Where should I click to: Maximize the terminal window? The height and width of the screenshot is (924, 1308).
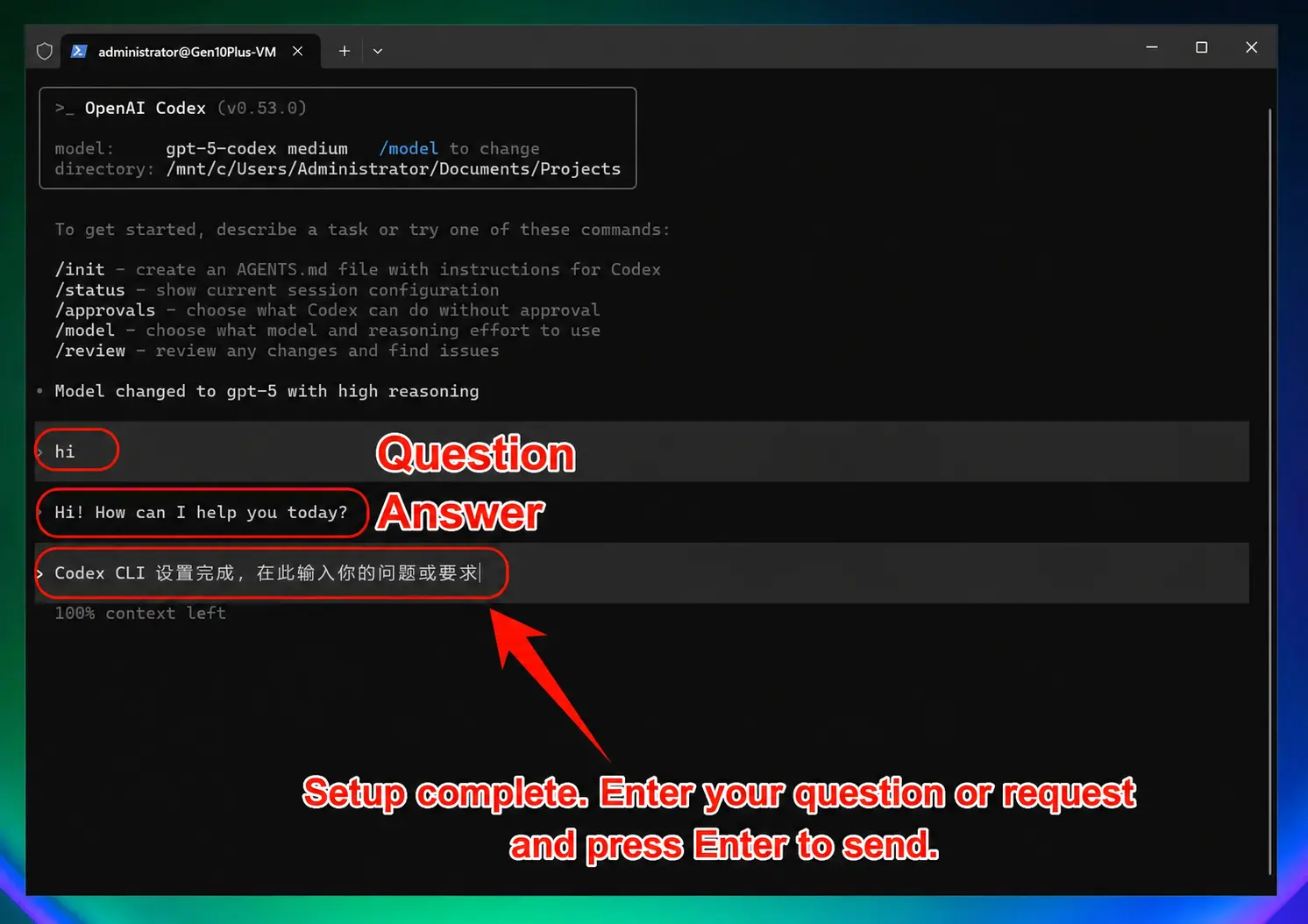click(x=1202, y=47)
